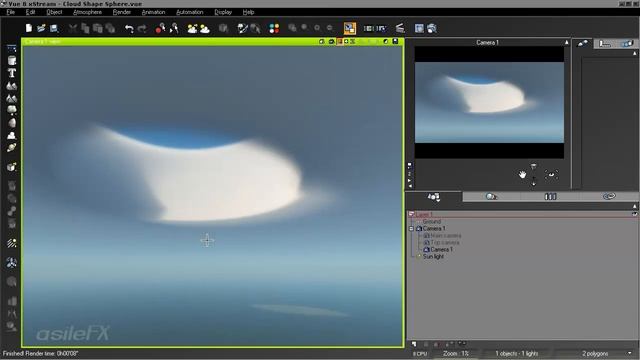
Task: Open the Atmosphere menu
Action: pyautogui.click(x=87, y=12)
